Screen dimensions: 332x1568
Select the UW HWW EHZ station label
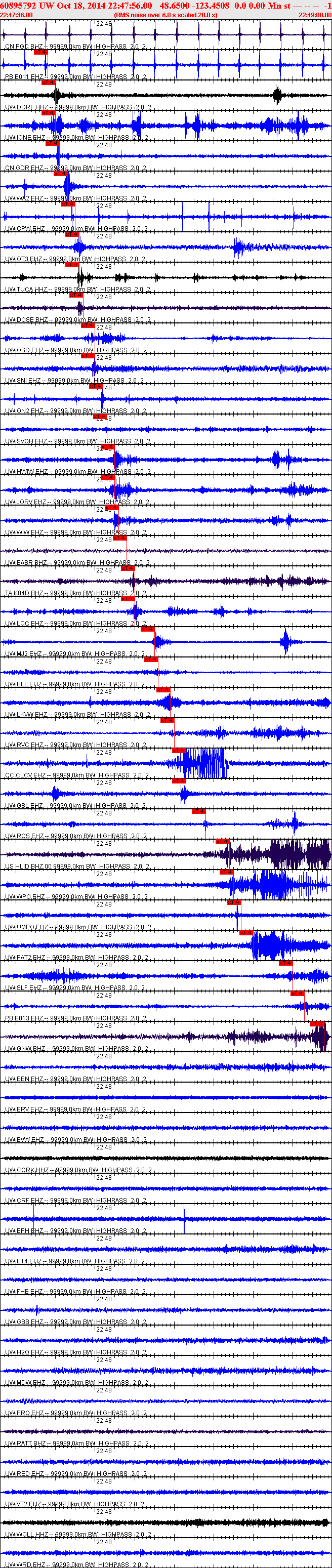click(x=77, y=472)
